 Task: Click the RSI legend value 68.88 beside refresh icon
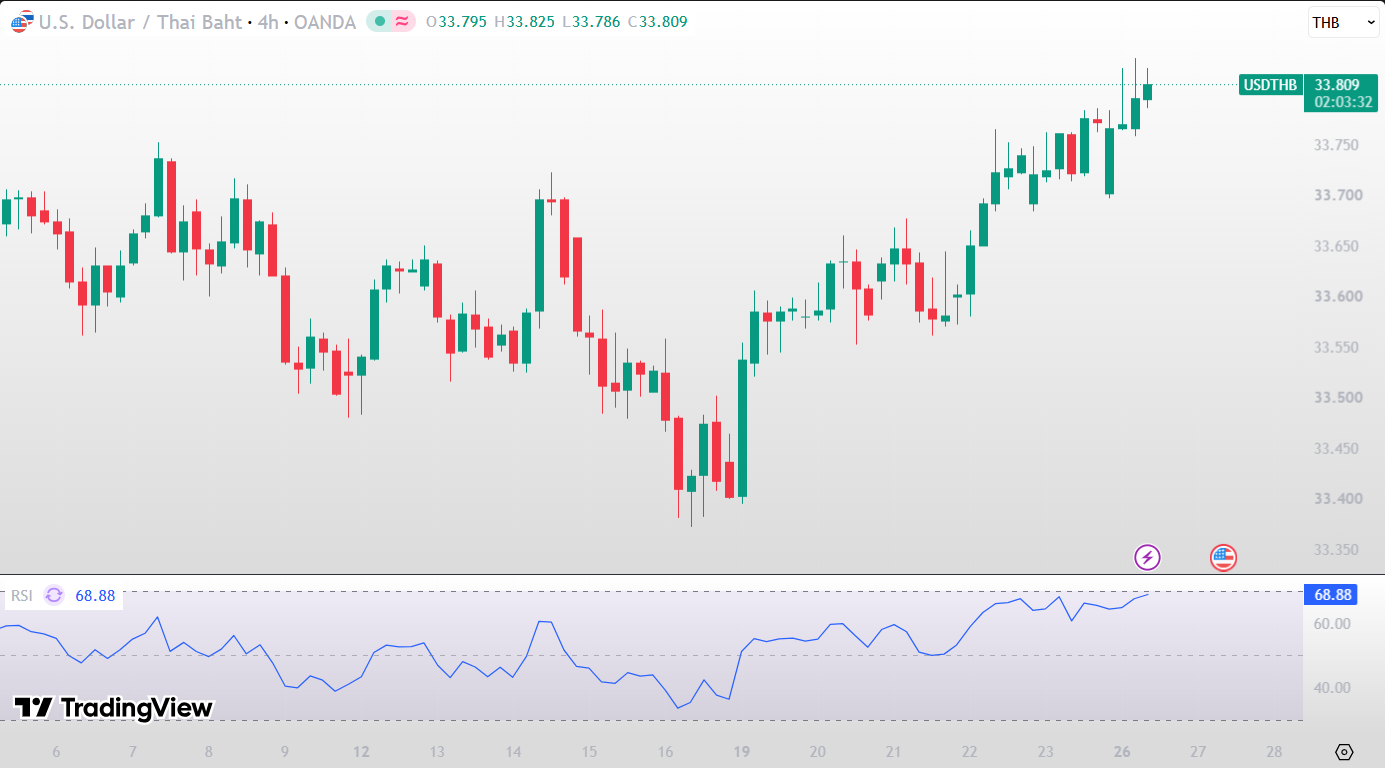tap(95, 596)
